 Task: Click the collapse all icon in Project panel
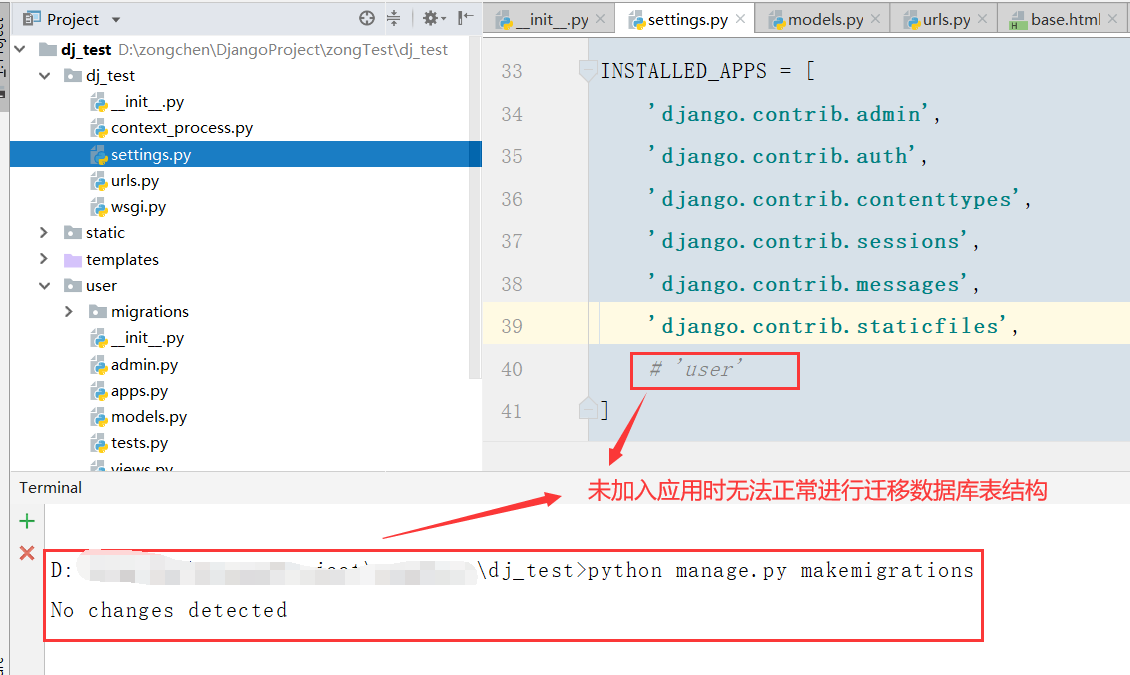coord(393,18)
